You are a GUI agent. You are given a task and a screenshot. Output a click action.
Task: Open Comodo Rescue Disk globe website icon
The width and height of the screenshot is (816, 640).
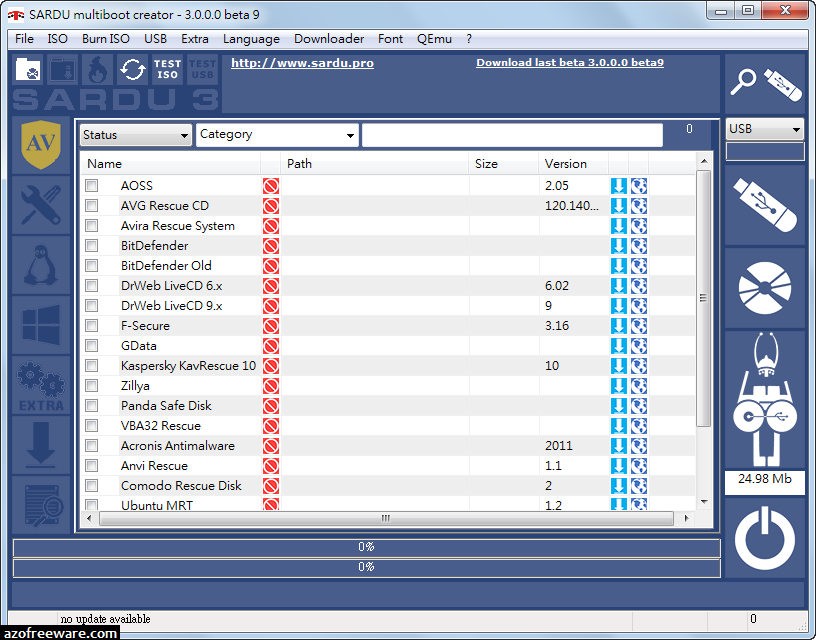[639, 485]
